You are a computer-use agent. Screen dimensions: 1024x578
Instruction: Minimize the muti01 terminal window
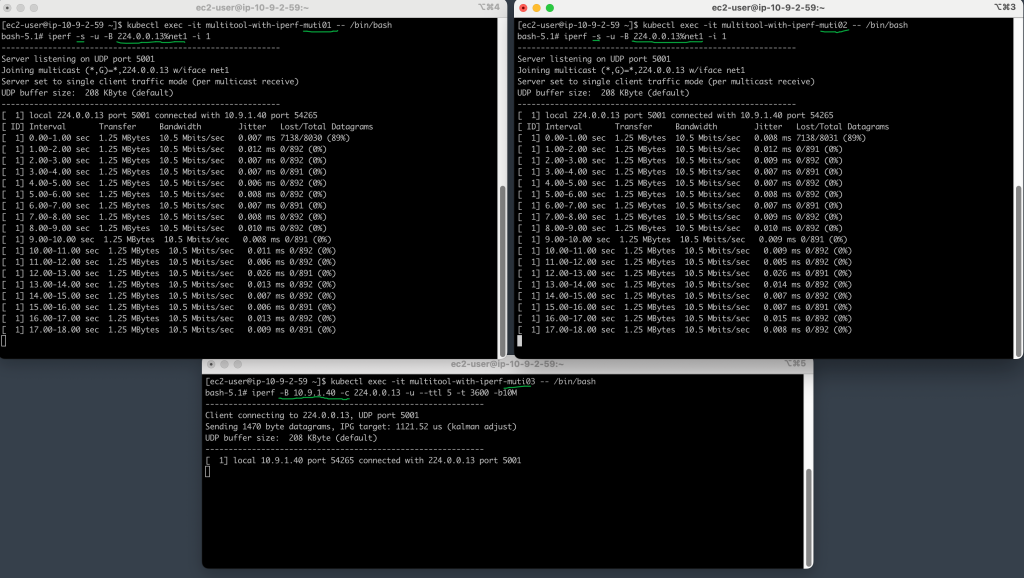(x=20, y=8)
